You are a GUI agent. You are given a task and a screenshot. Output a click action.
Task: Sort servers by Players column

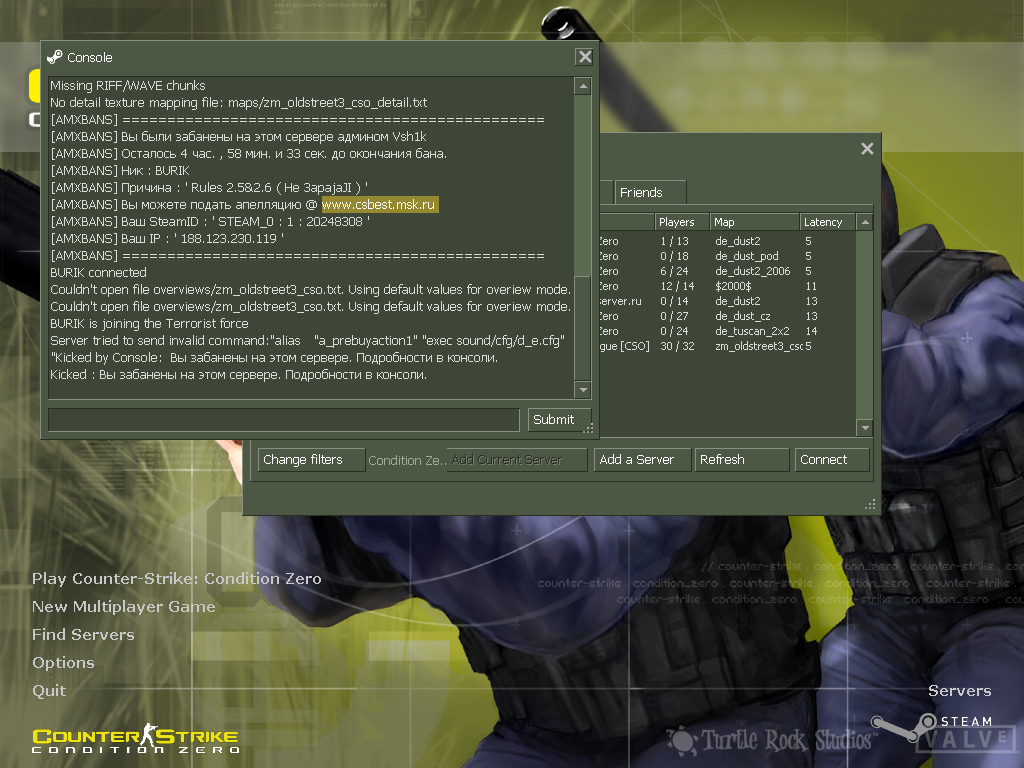(681, 222)
